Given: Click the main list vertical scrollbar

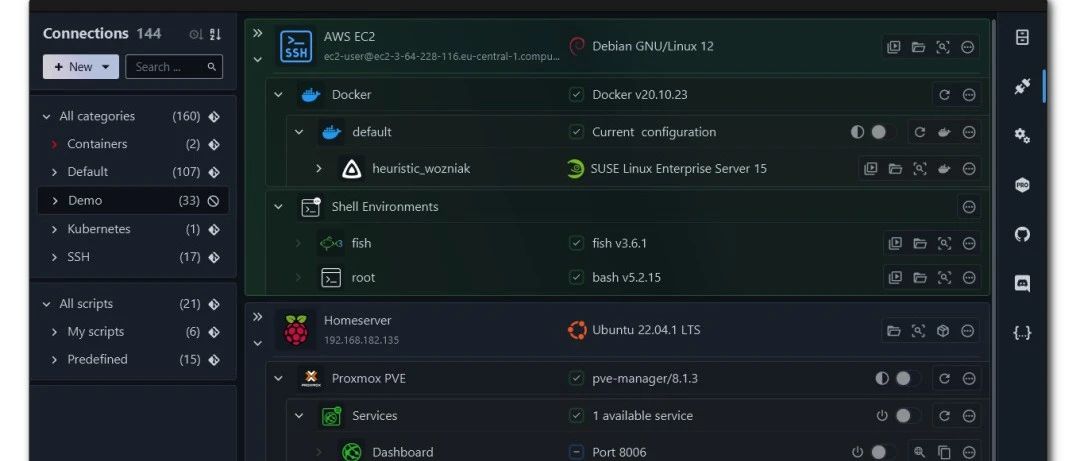Looking at the screenshot, I should click(993, 241).
